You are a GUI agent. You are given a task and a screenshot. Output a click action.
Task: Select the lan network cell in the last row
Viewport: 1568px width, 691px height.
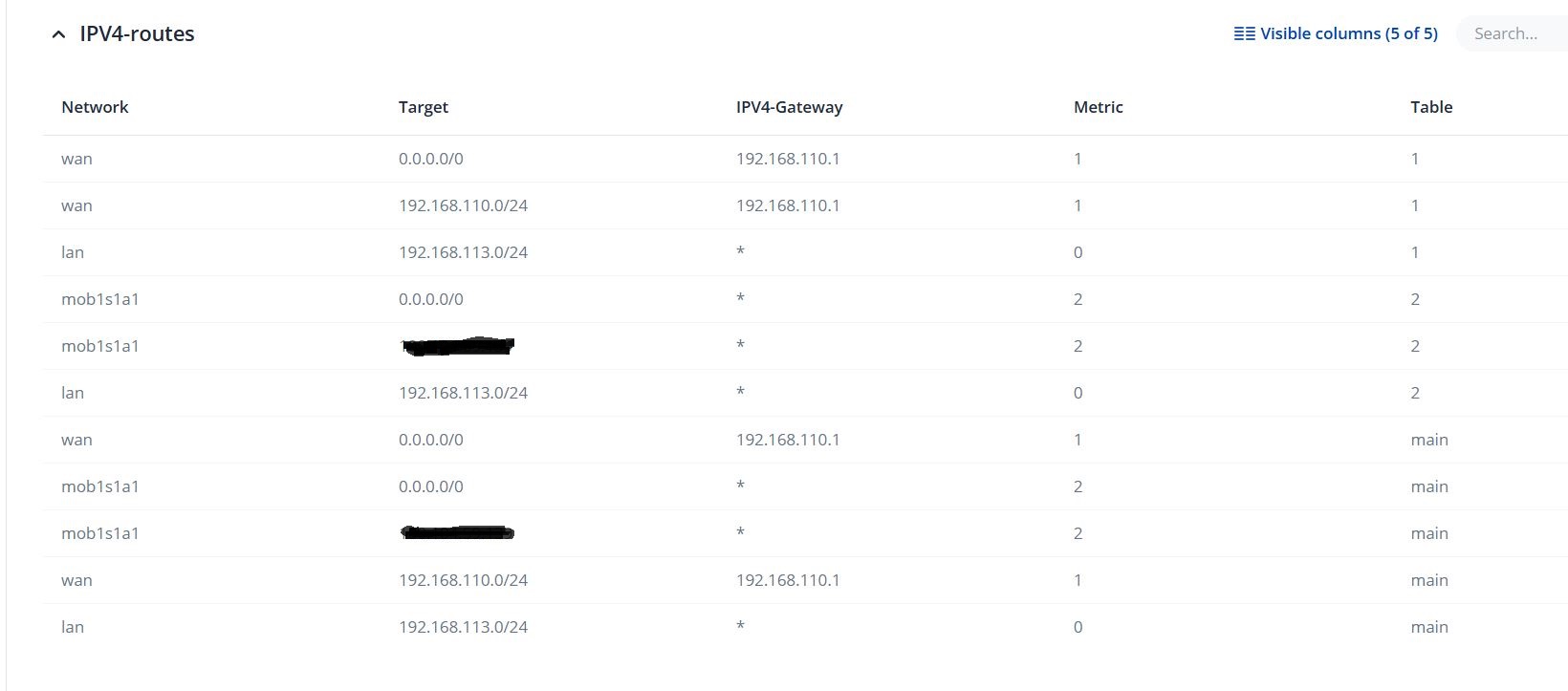tap(73, 627)
